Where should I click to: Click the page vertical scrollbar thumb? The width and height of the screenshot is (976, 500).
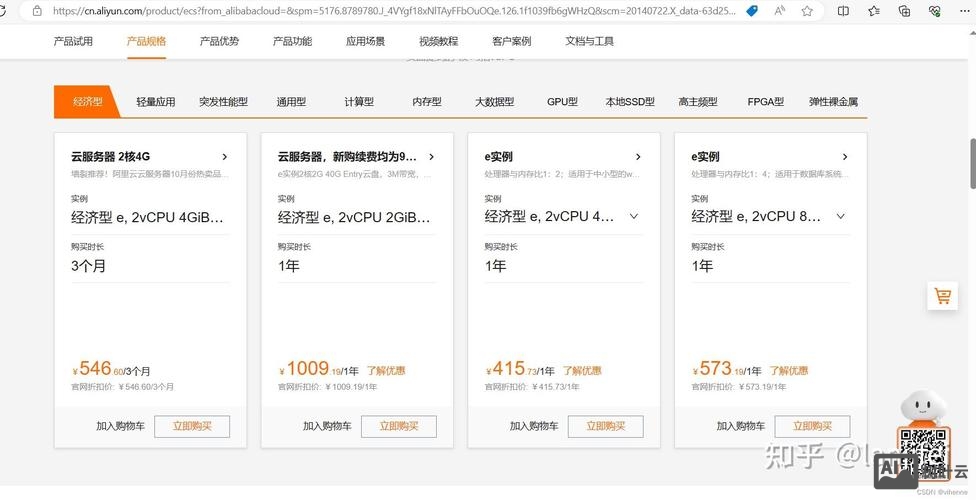971,163
